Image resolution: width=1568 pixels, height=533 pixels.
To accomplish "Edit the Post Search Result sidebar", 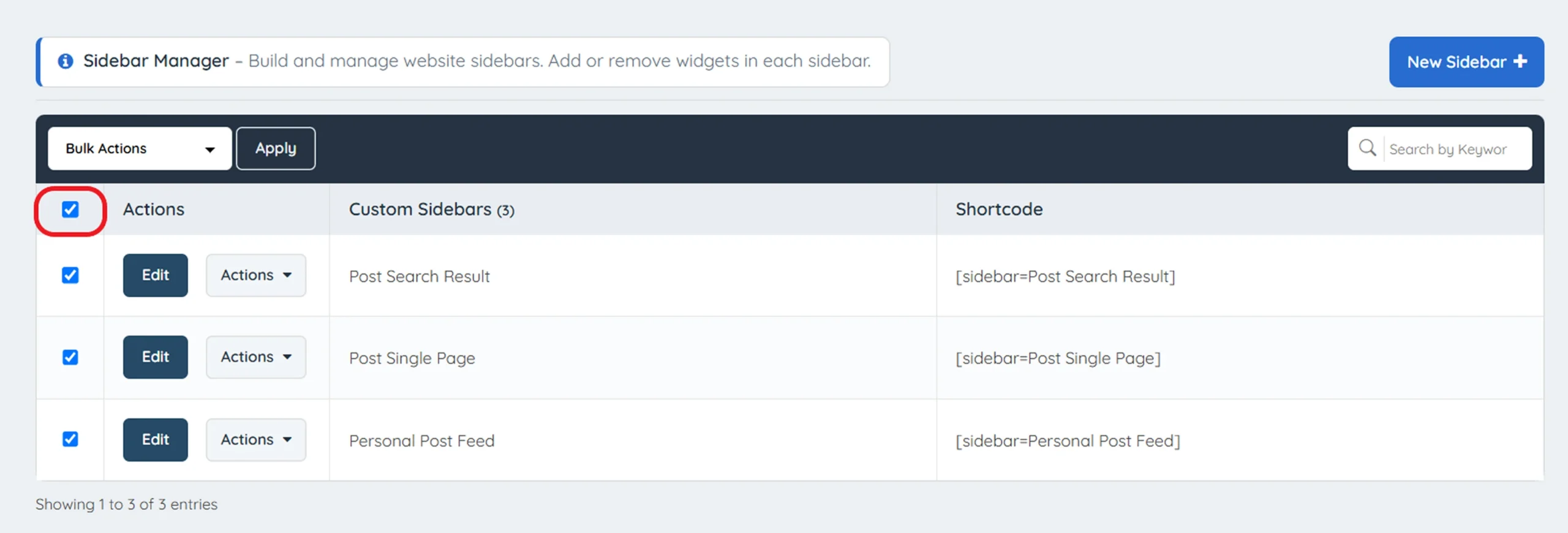I will [x=156, y=276].
